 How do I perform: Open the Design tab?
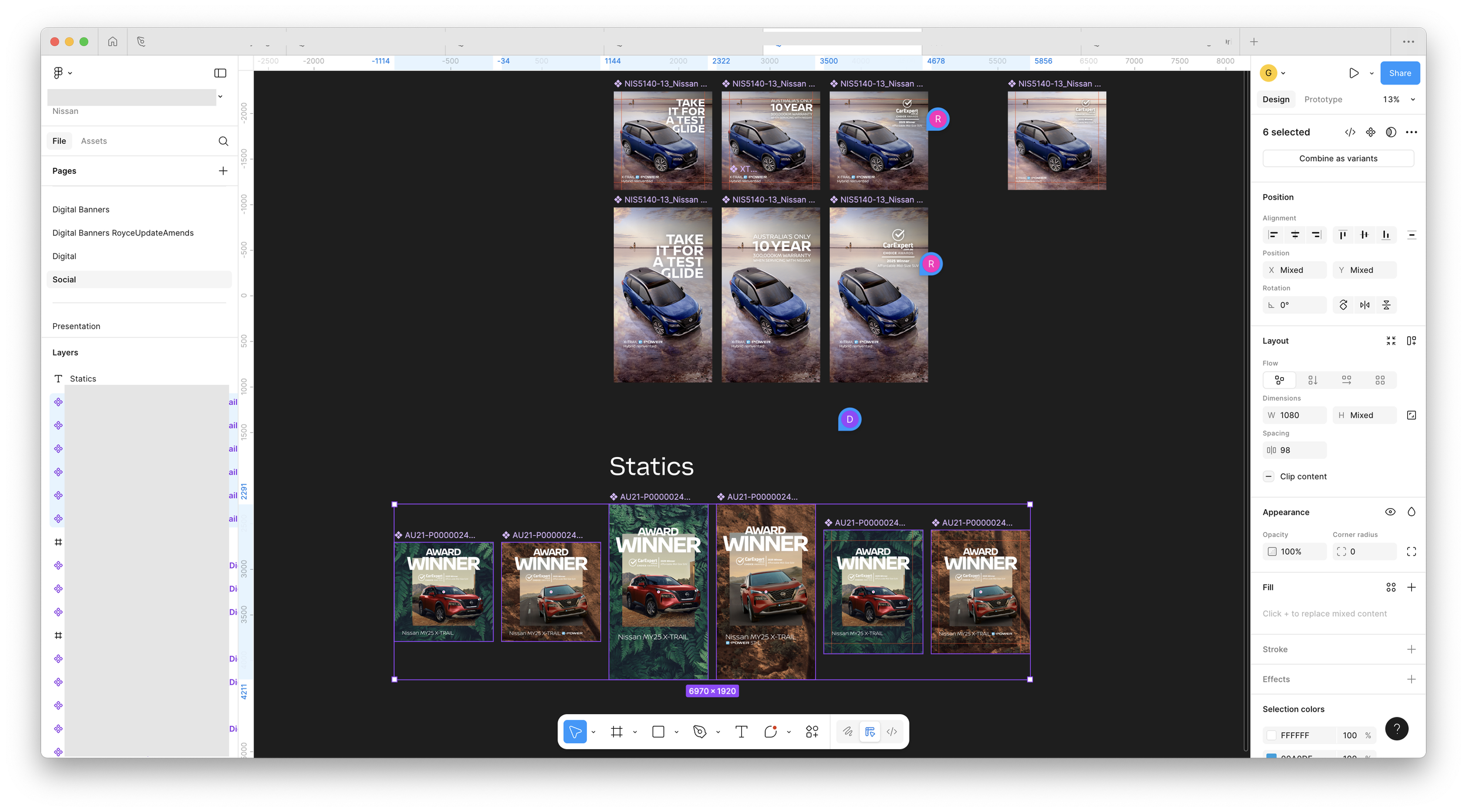coord(1276,99)
